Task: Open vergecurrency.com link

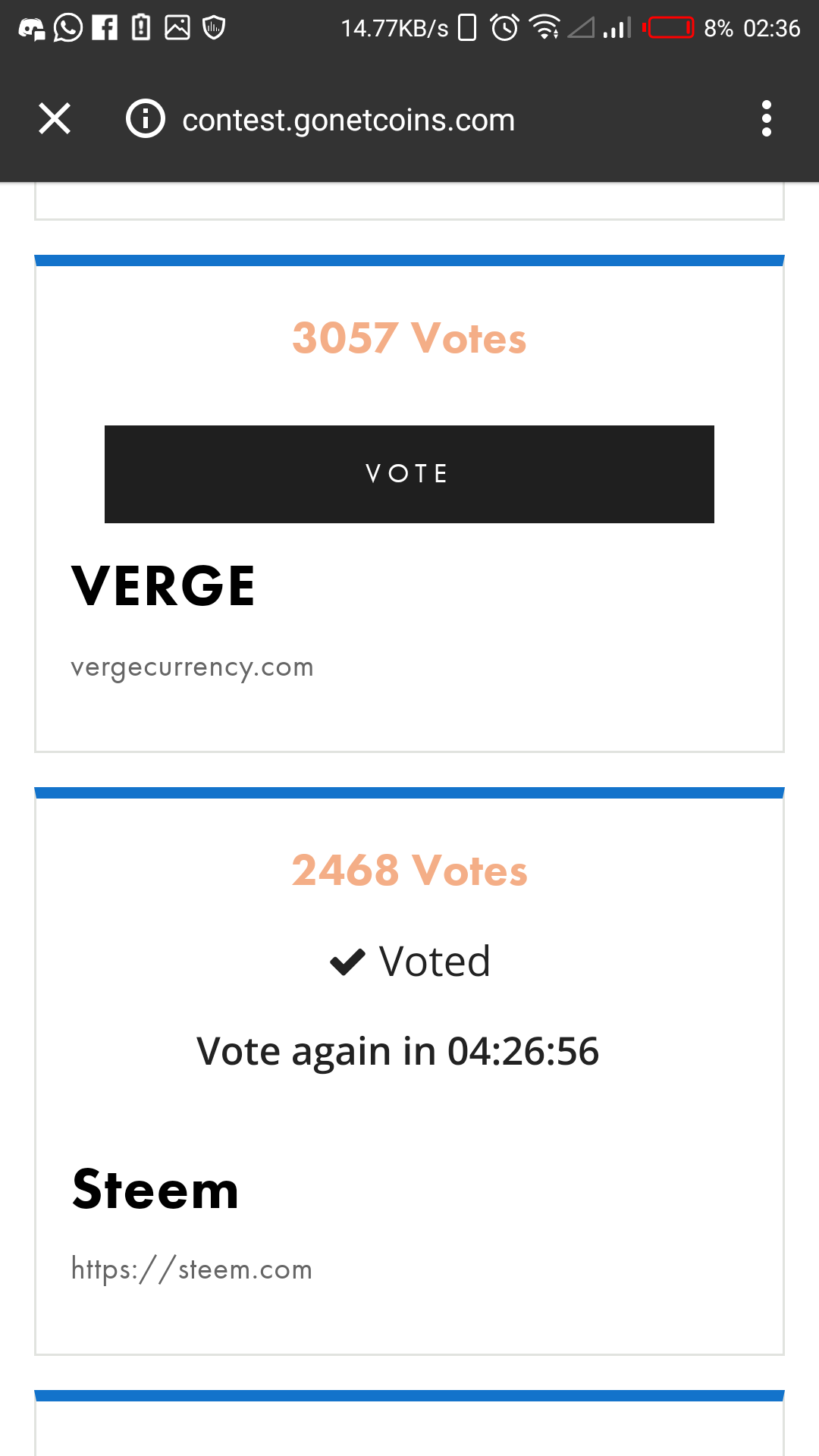Action: 192,667
